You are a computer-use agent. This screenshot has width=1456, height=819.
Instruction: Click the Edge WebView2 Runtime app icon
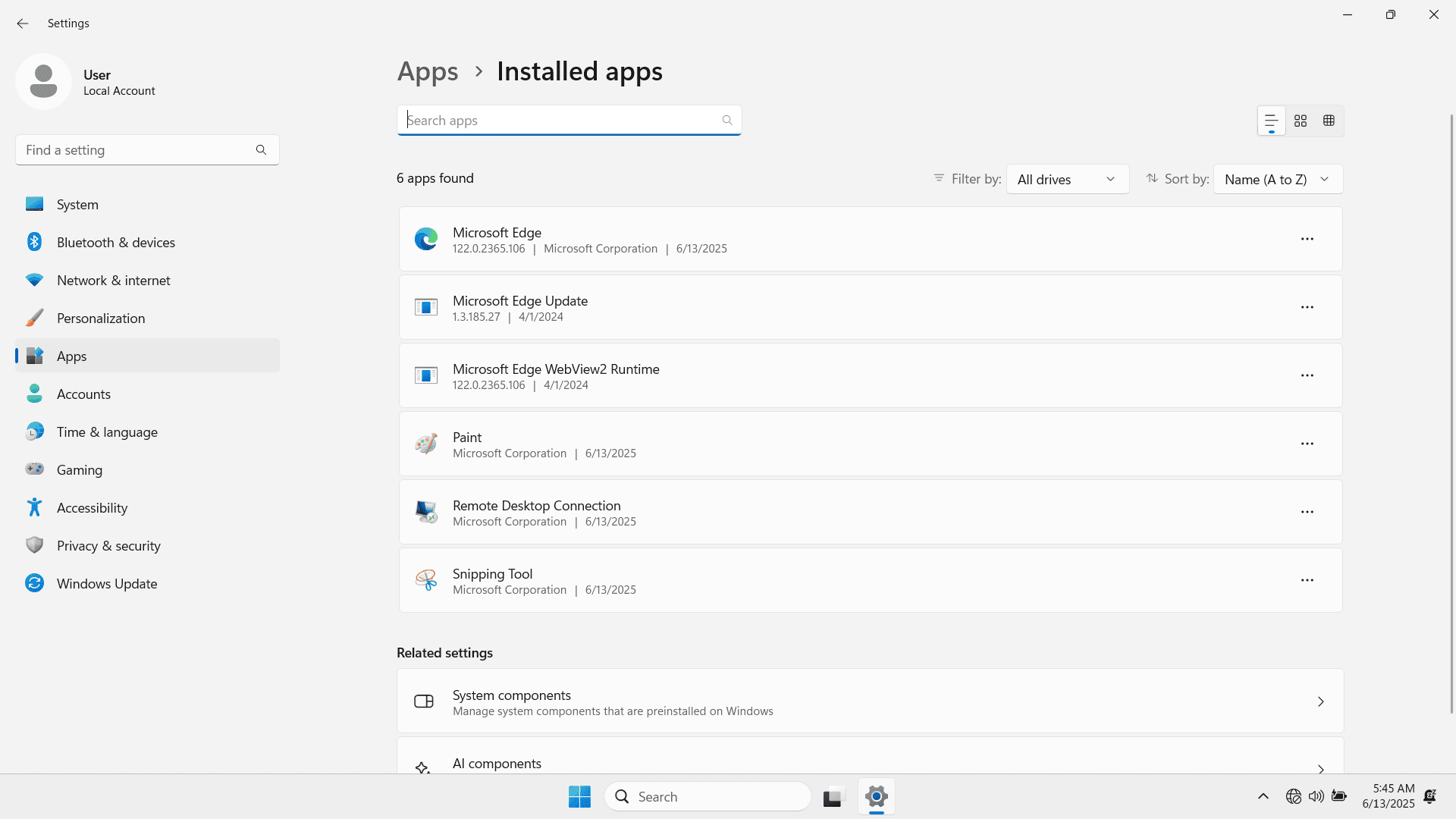(x=426, y=376)
